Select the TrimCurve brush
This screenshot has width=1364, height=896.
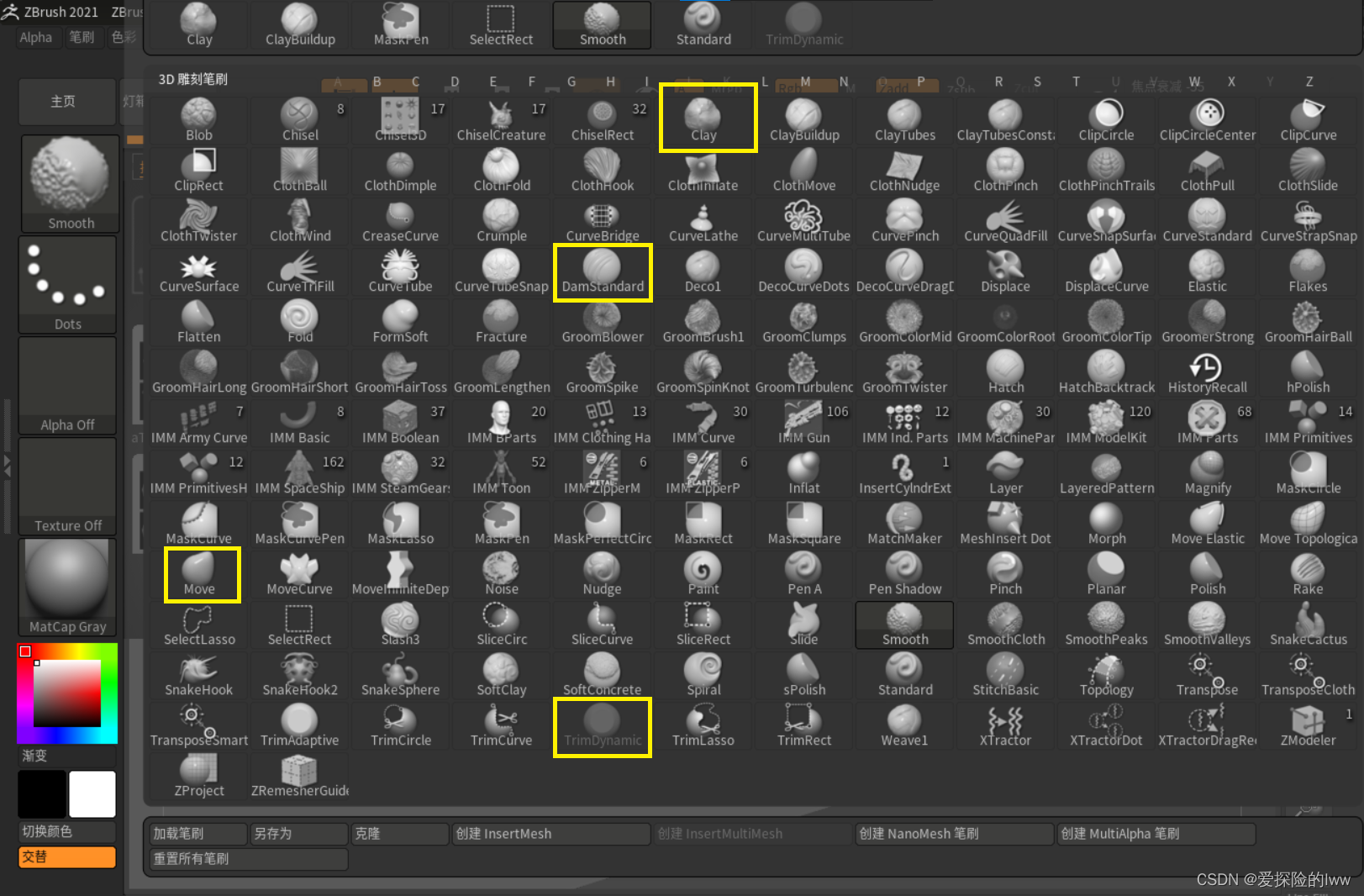pyautogui.click(x=502, y=725)
